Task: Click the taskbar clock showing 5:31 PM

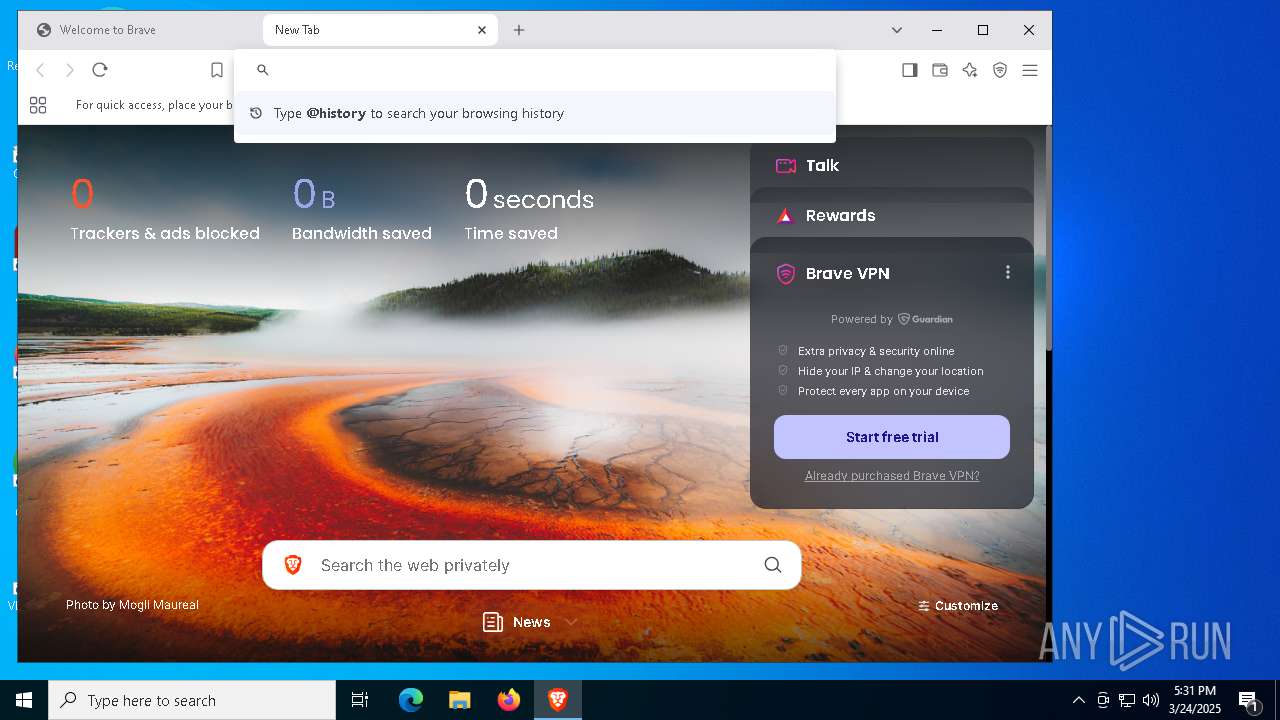Action: point(1196,700)
